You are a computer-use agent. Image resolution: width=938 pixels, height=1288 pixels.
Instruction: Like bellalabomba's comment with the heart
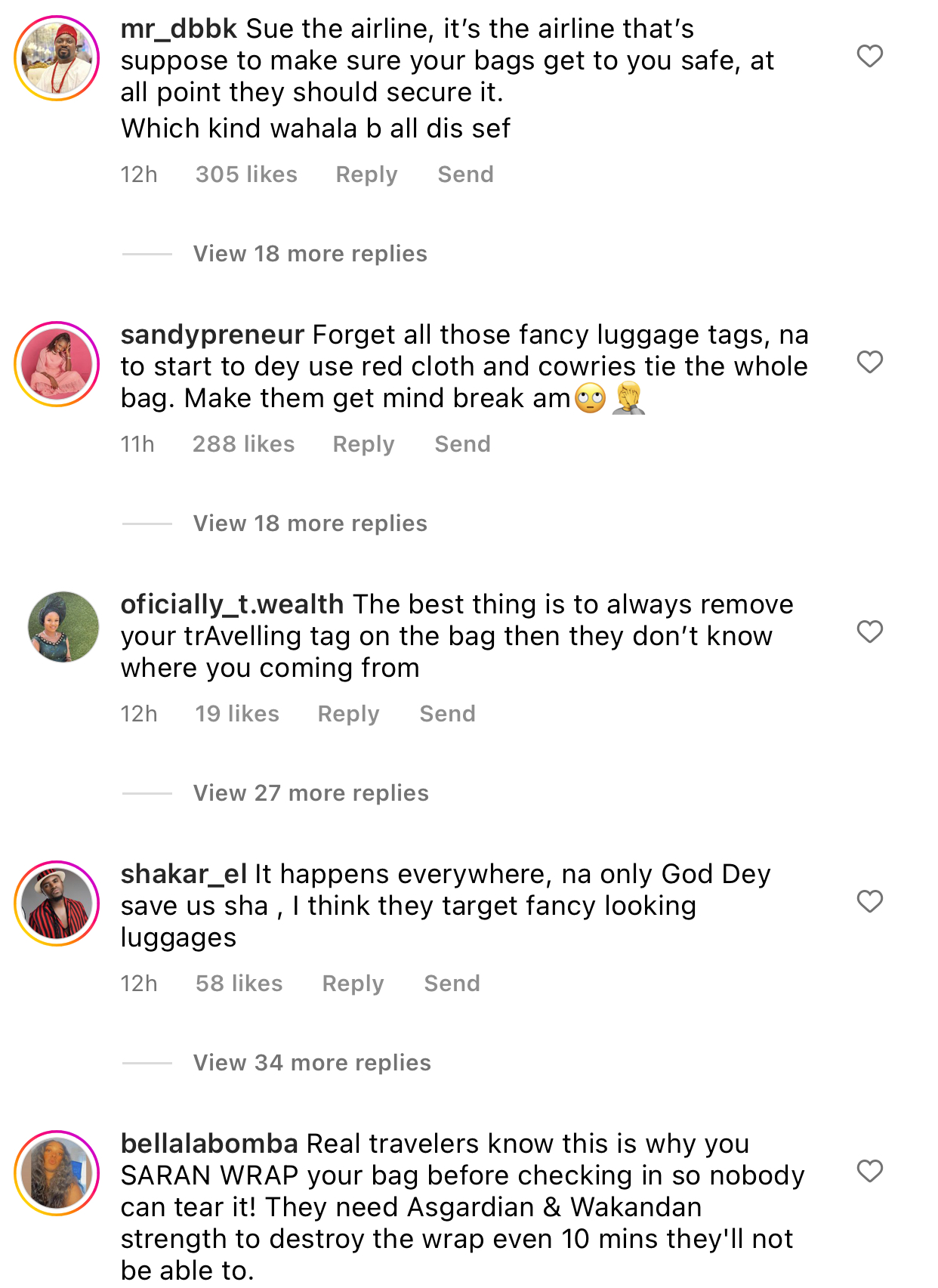click(x=869, y=1172)
